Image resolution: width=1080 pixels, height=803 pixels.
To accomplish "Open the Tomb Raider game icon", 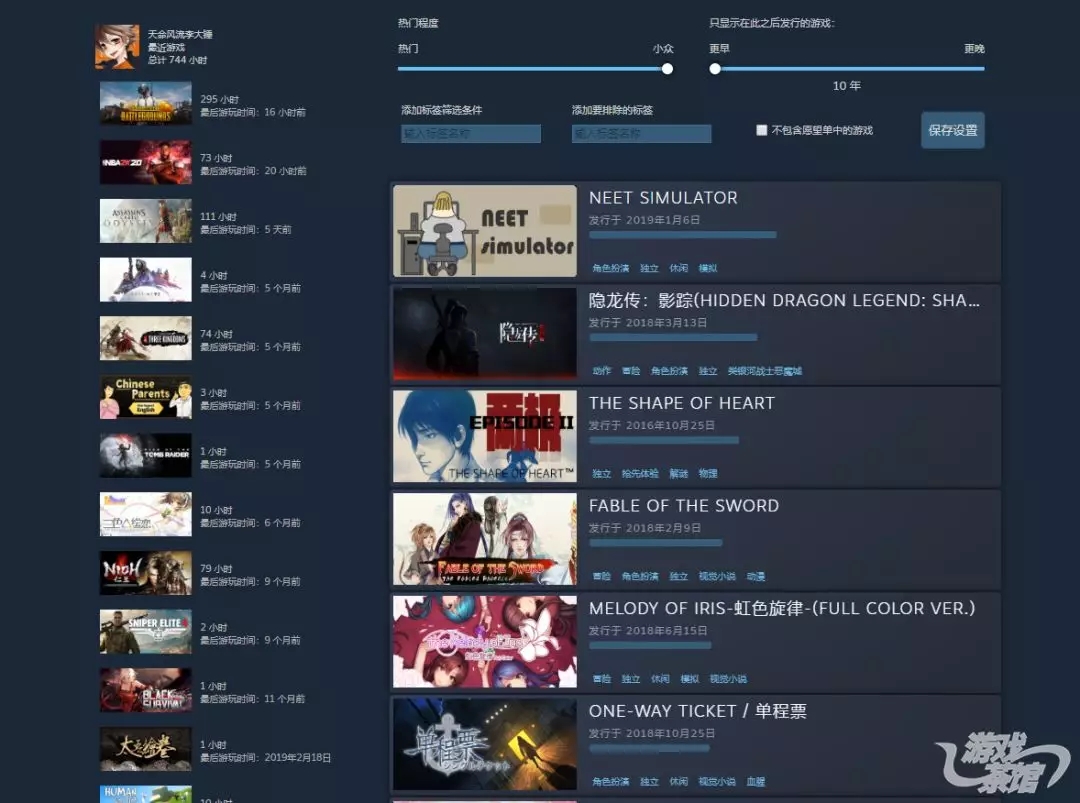I will coord(145,456).
